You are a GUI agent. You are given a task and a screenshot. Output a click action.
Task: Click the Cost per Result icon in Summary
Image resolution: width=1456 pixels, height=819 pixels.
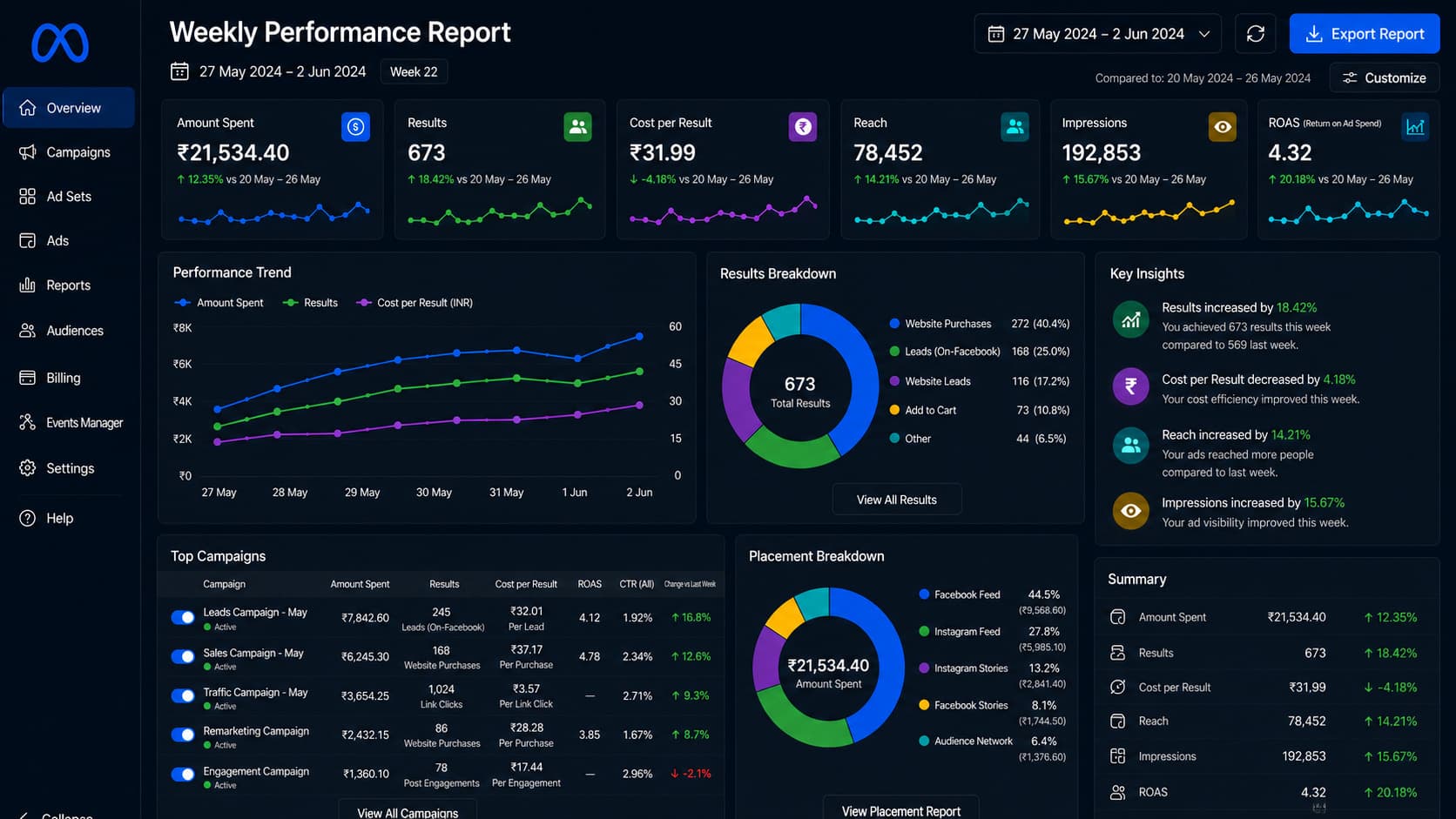pos(1118,687)
